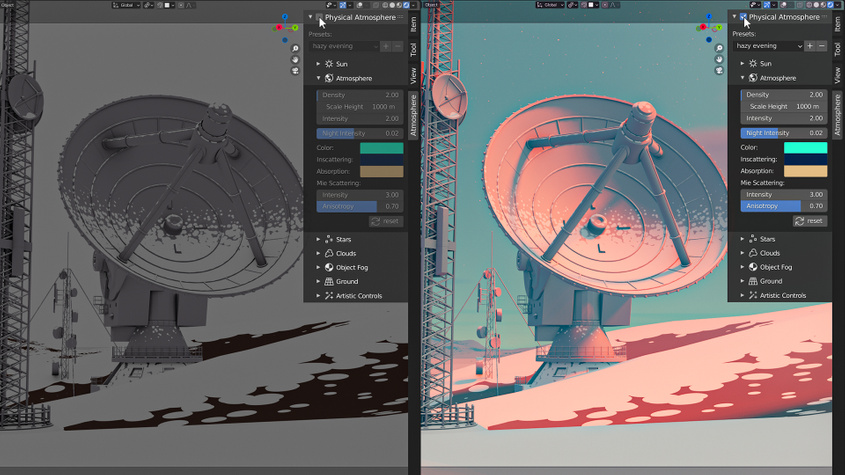Click the green Y axis gizmo in left viewport
The height and width of the screenshot is (475, 845).
[295, 27]
